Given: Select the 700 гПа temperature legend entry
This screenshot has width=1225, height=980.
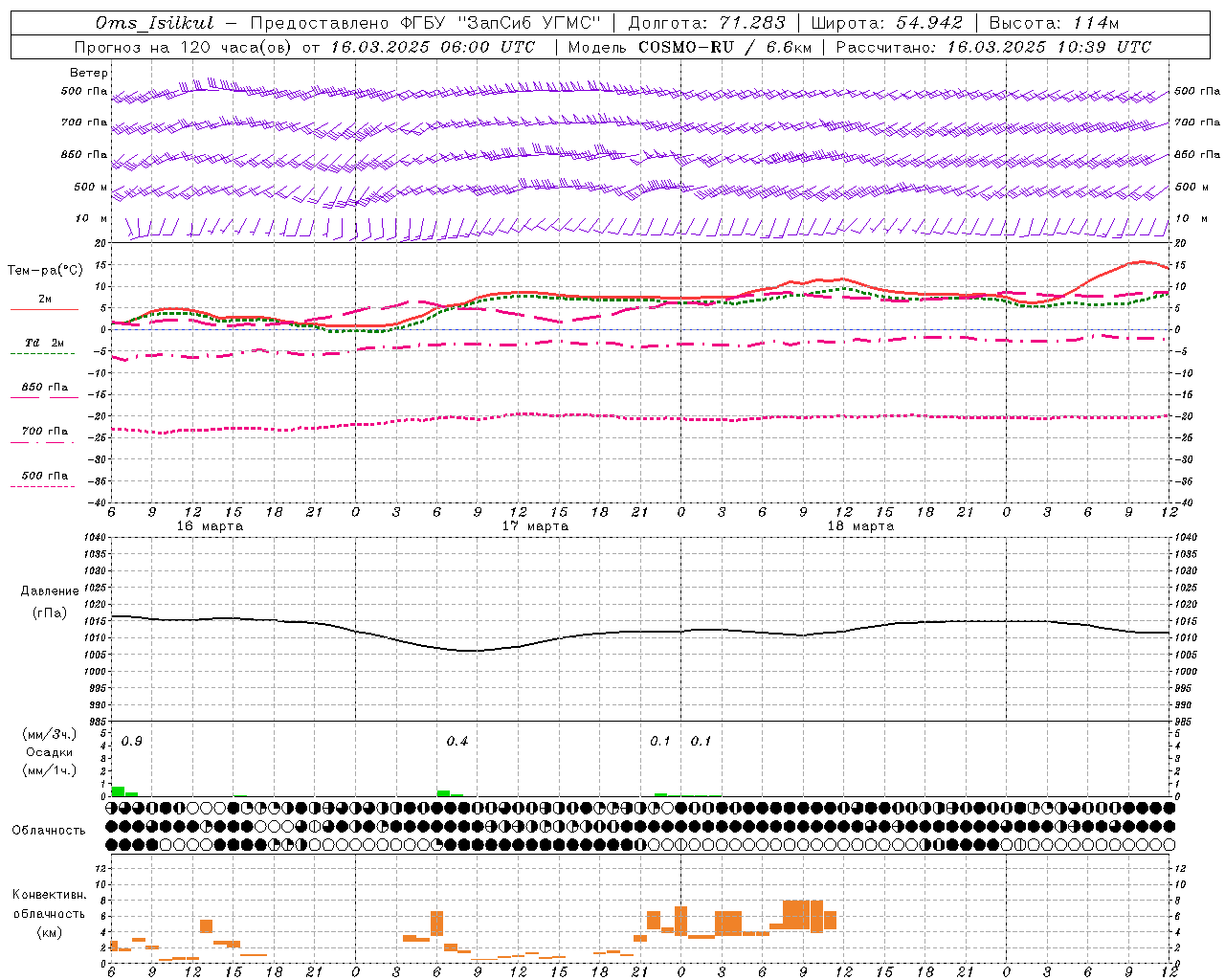Looking at the screenshot, I should coord(45,432).
